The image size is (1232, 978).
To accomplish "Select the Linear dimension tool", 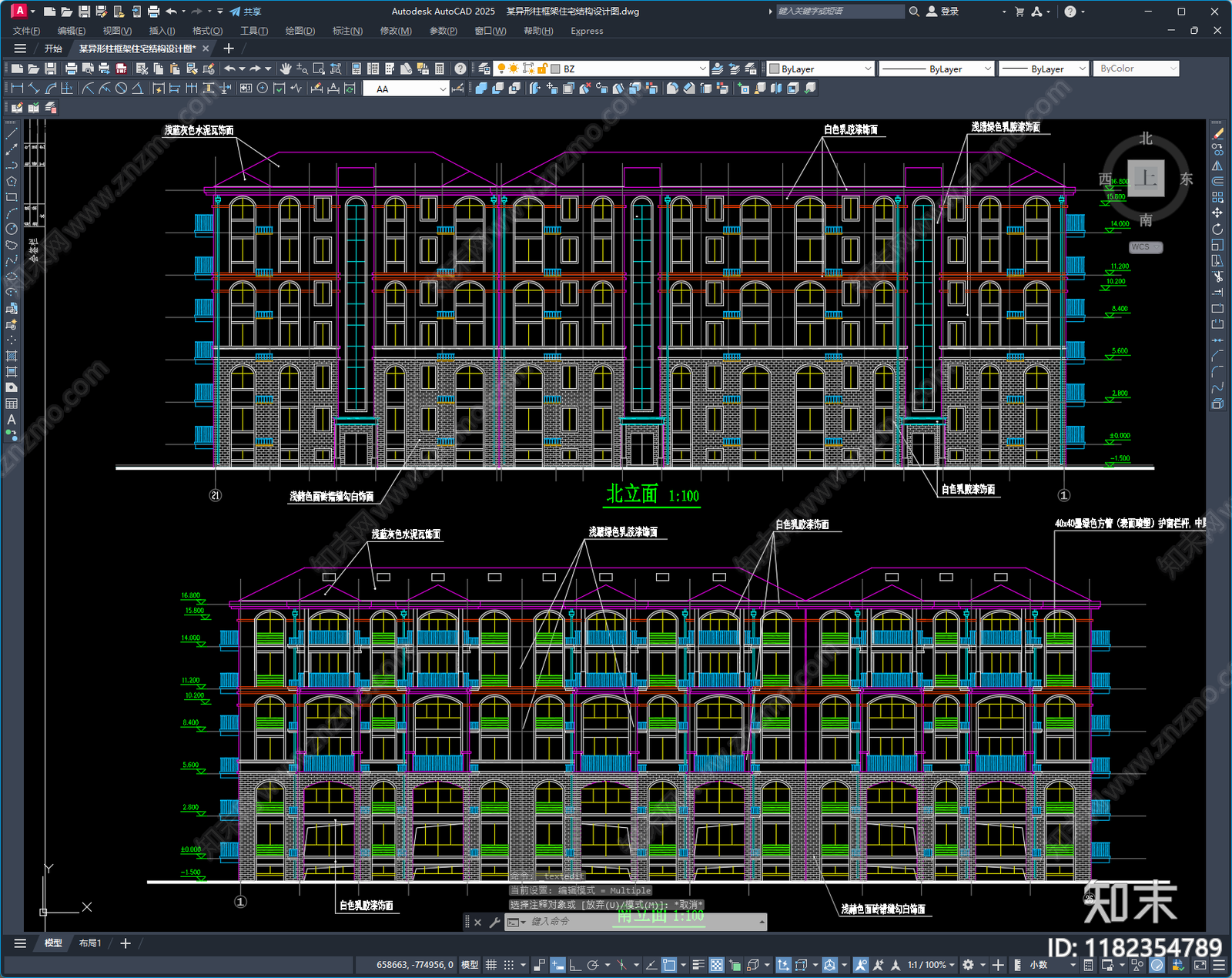I will coord(17,89).
